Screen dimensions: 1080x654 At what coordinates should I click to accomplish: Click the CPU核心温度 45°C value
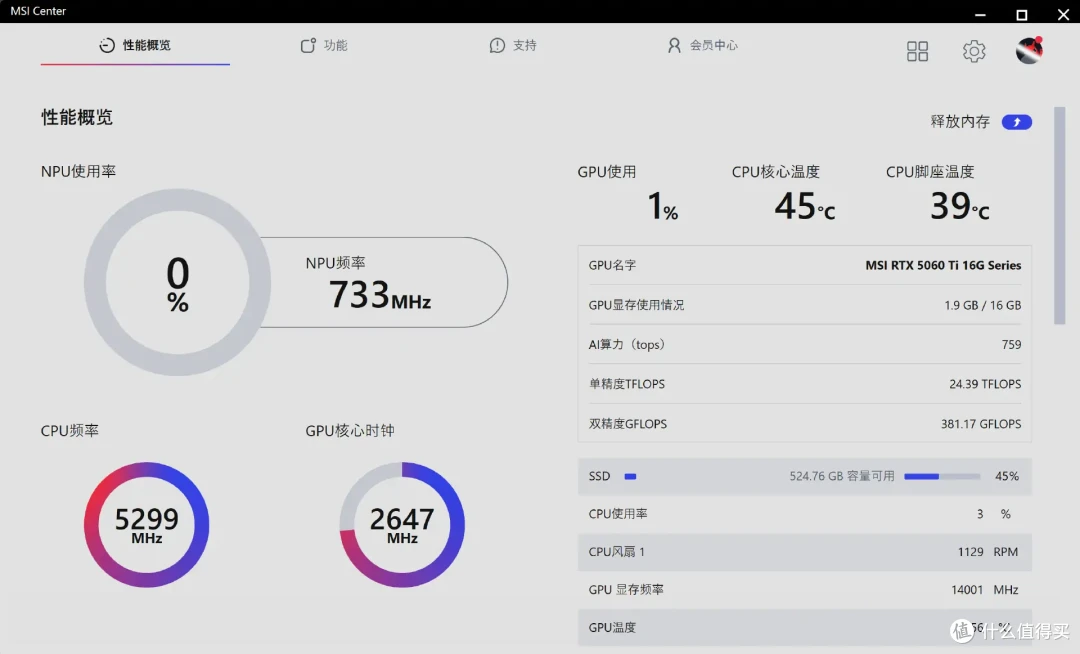pos(804,206)
